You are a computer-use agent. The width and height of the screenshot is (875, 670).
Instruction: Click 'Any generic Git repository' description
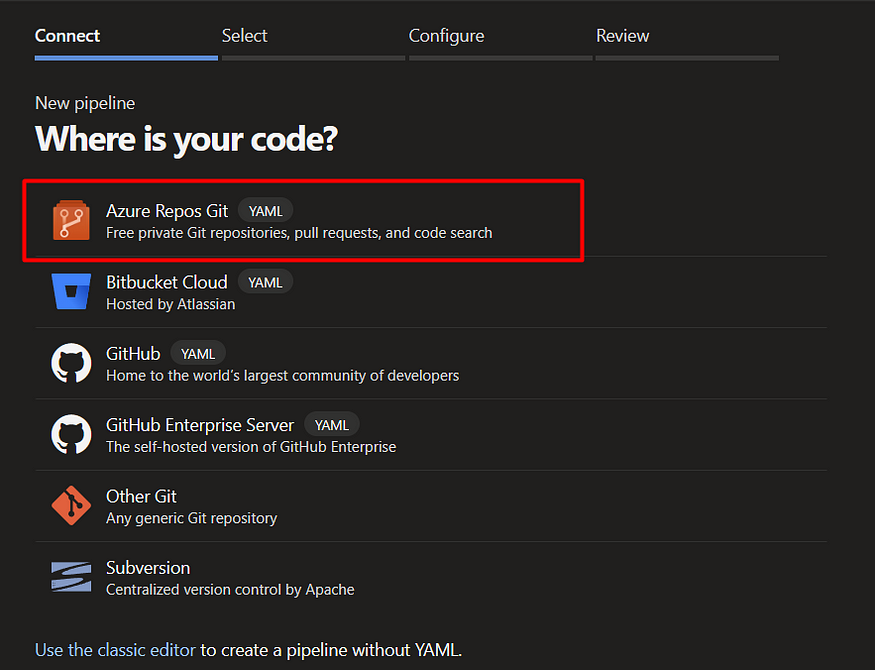pos(191,518)
